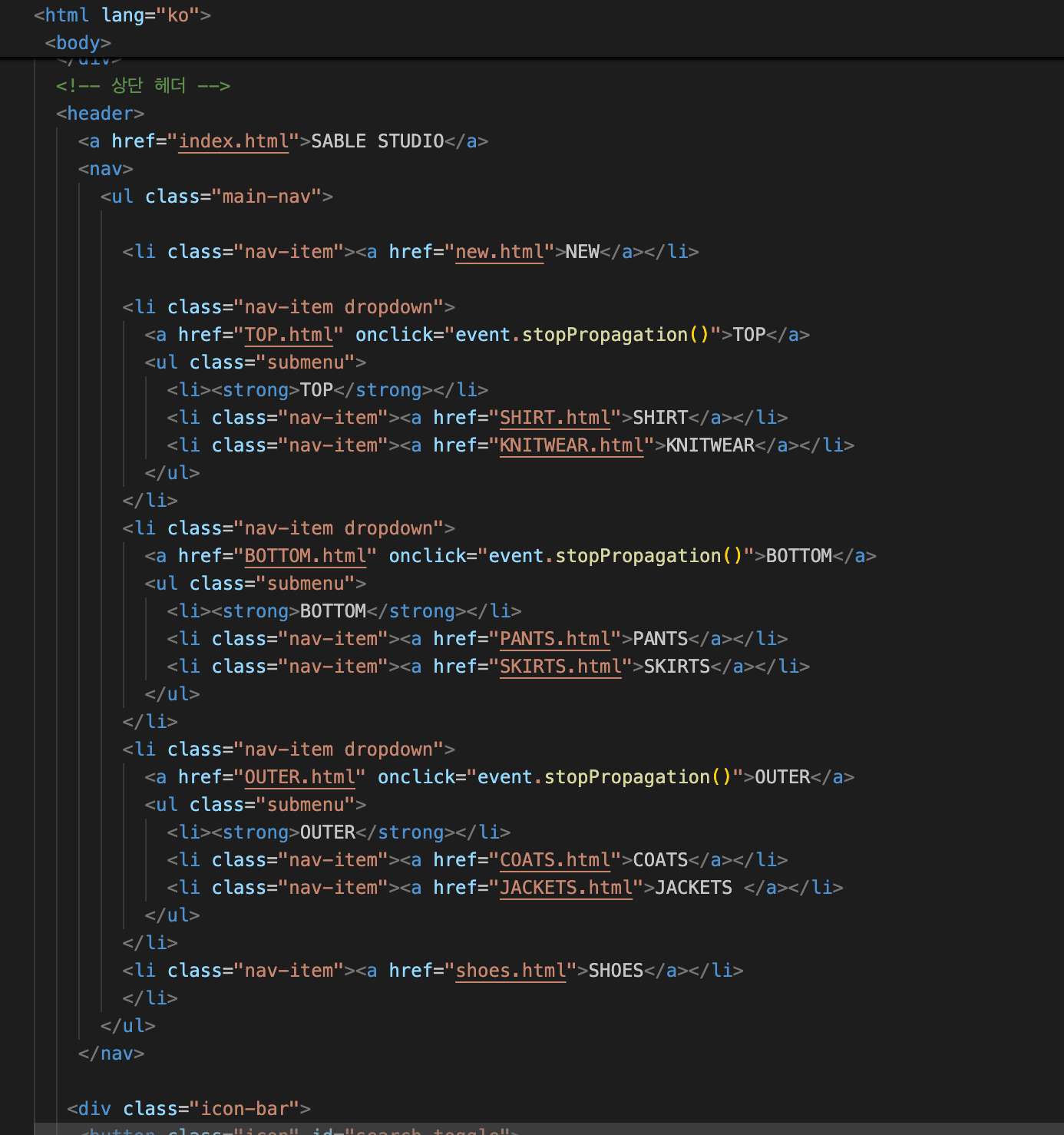The image size is (1064, 1135).
Task: Follow the shoes.html link
Action: pos(511,971)
